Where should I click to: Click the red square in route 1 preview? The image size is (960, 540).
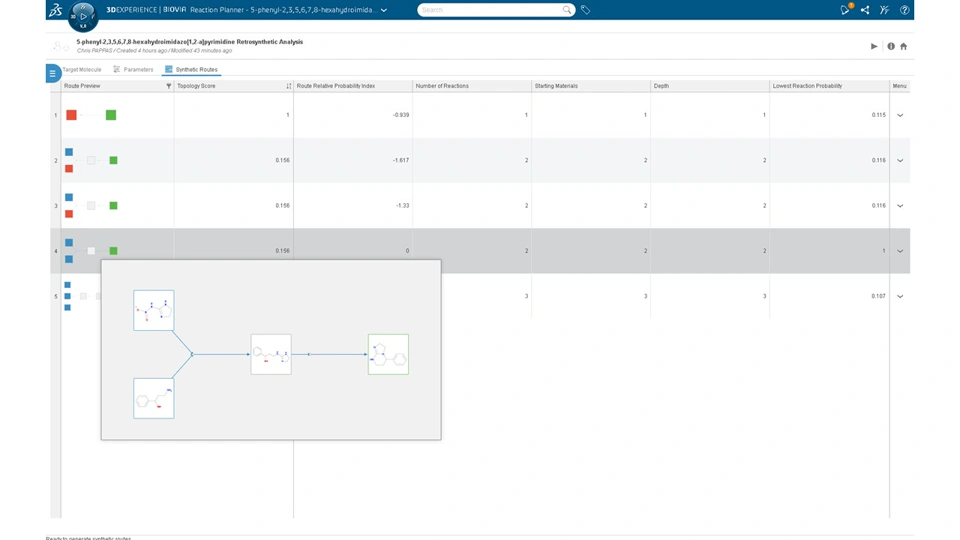72,115
